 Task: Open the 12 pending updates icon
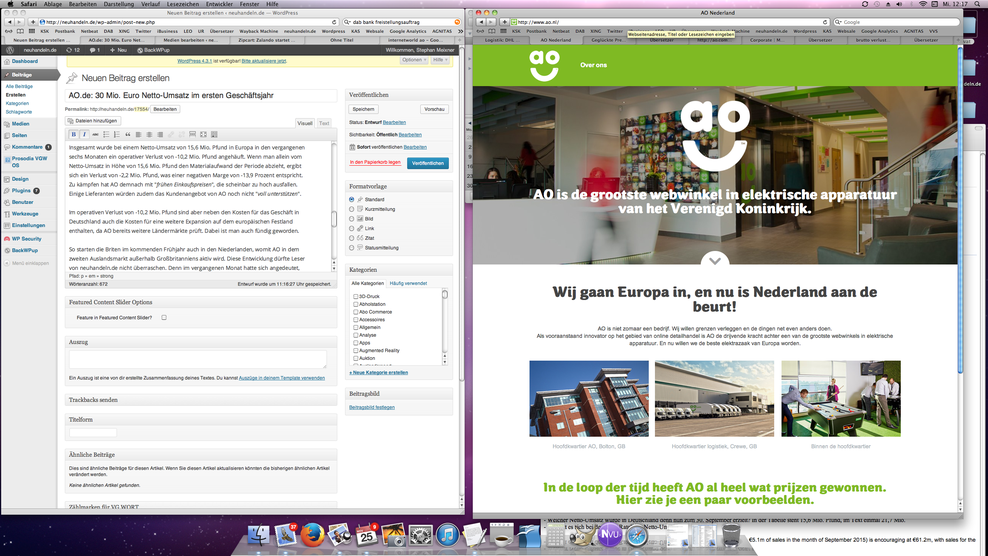[x=73, y=50]
